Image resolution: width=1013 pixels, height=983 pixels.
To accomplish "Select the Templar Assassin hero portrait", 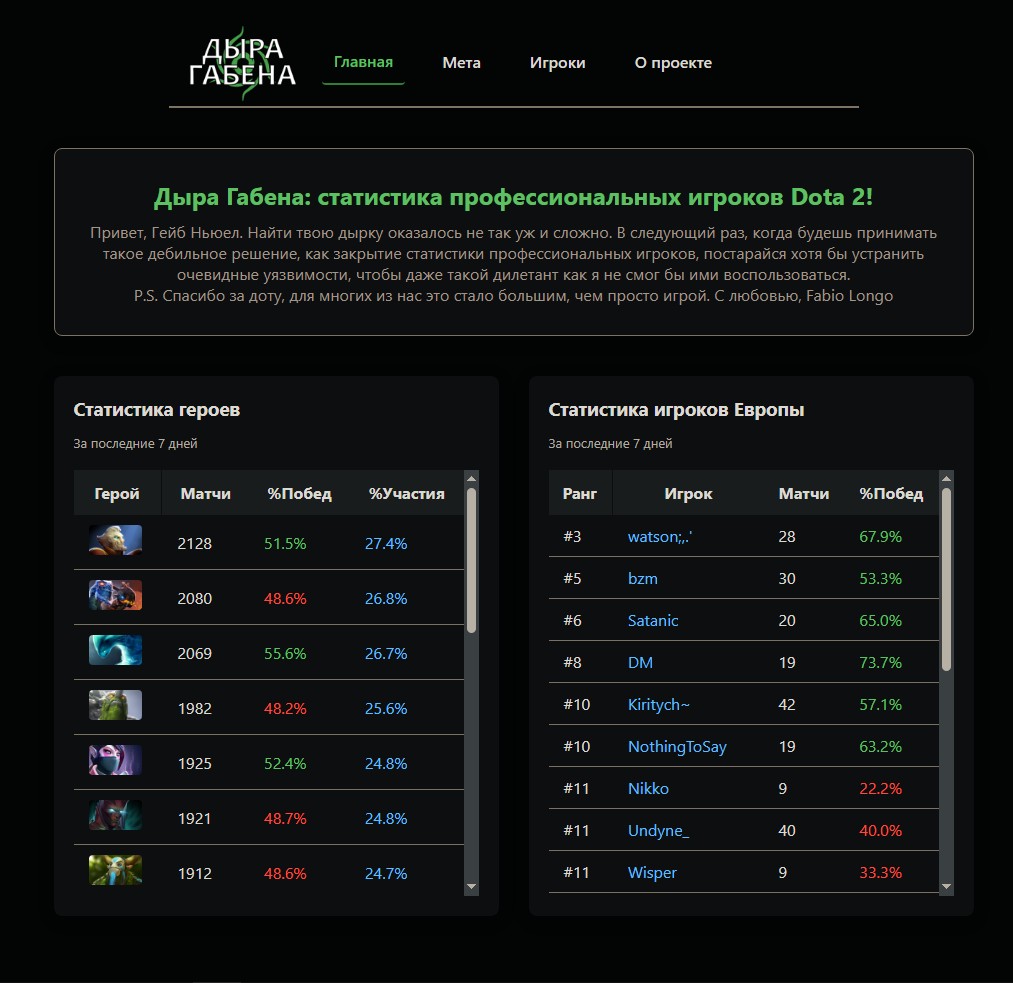I will point(115,761).
